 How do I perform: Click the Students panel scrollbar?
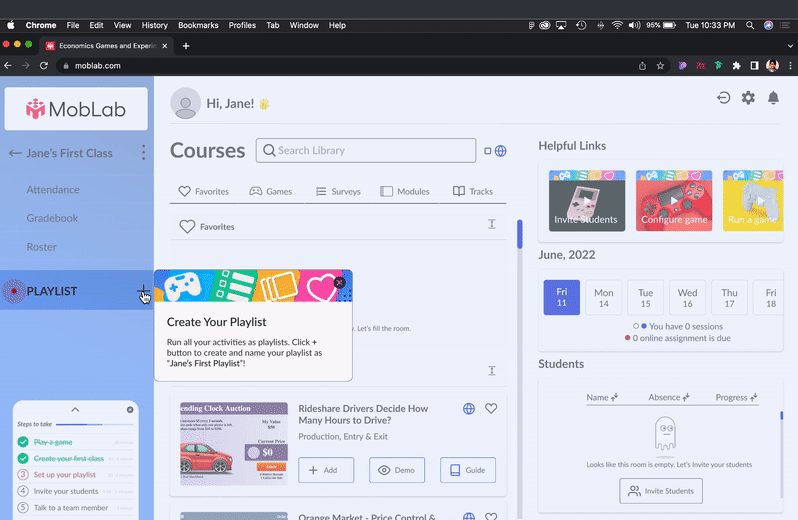[782, 415]
